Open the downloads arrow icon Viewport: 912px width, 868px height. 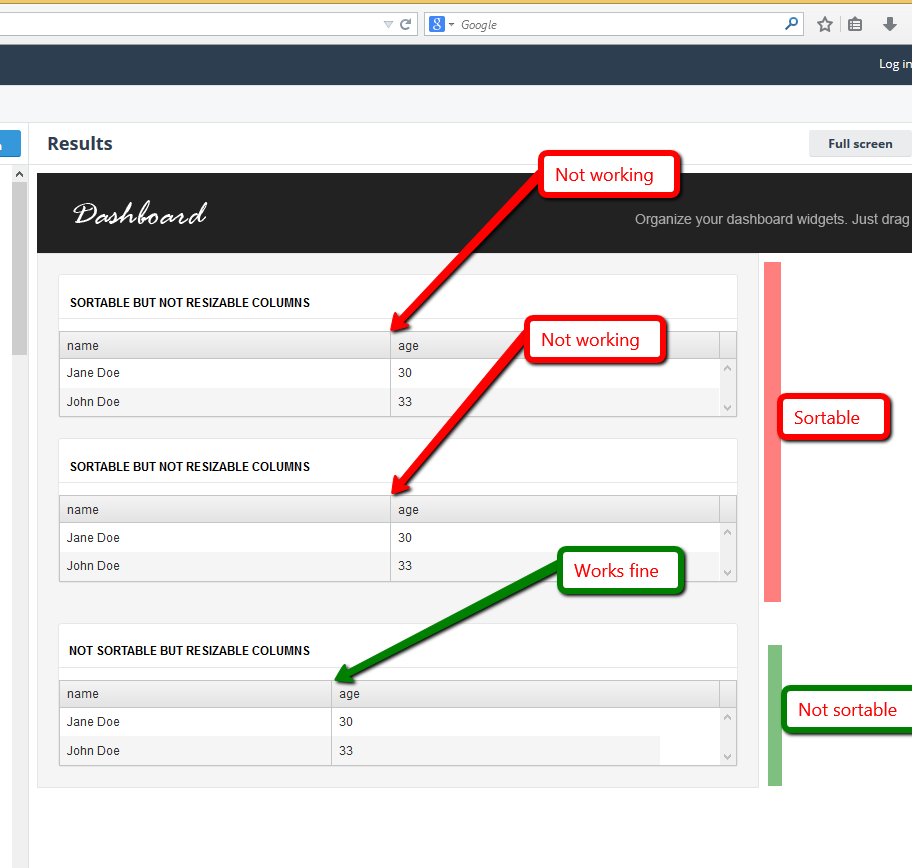[889, 24]
